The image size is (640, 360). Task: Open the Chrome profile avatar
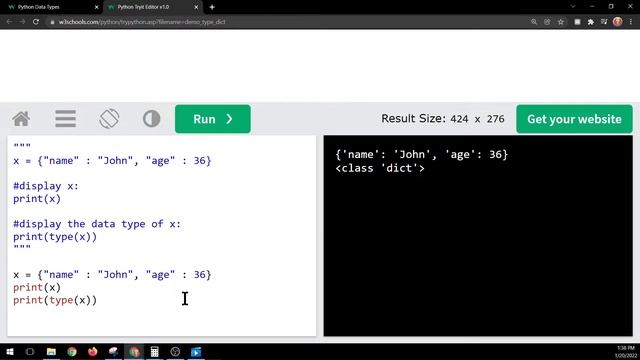pos(618,22)
